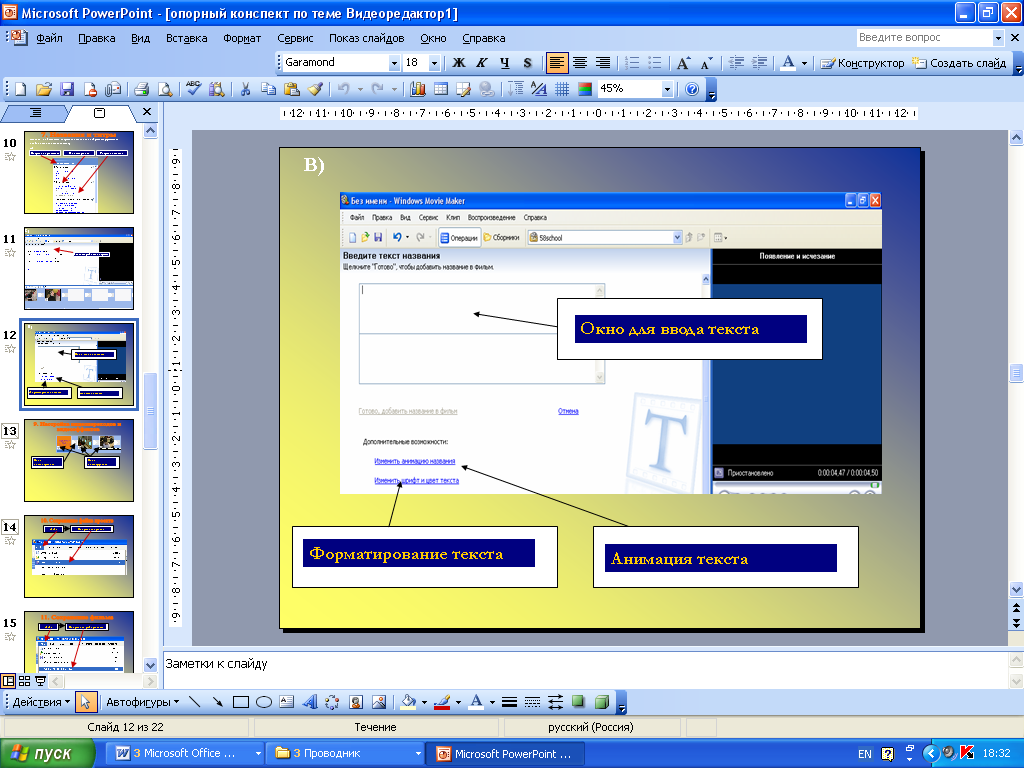The width and height of the screenshot is (1024, 768).
Task: Toggle the Select Objects arrow pointer
Action: coord(86,702)
